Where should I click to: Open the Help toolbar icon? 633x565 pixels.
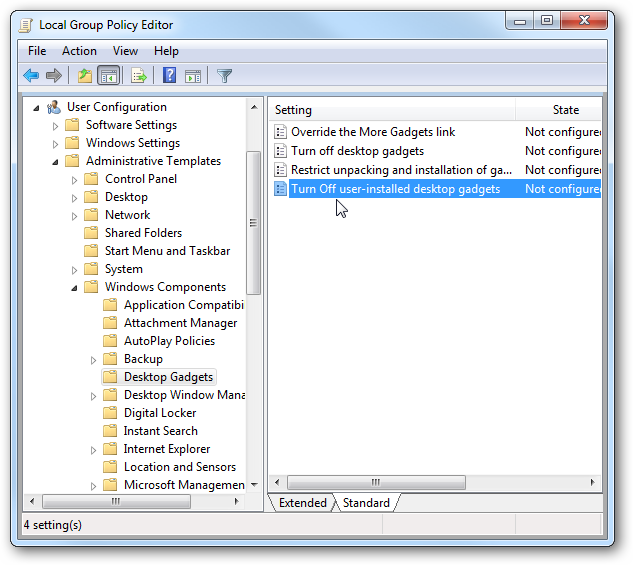(170, 75)
